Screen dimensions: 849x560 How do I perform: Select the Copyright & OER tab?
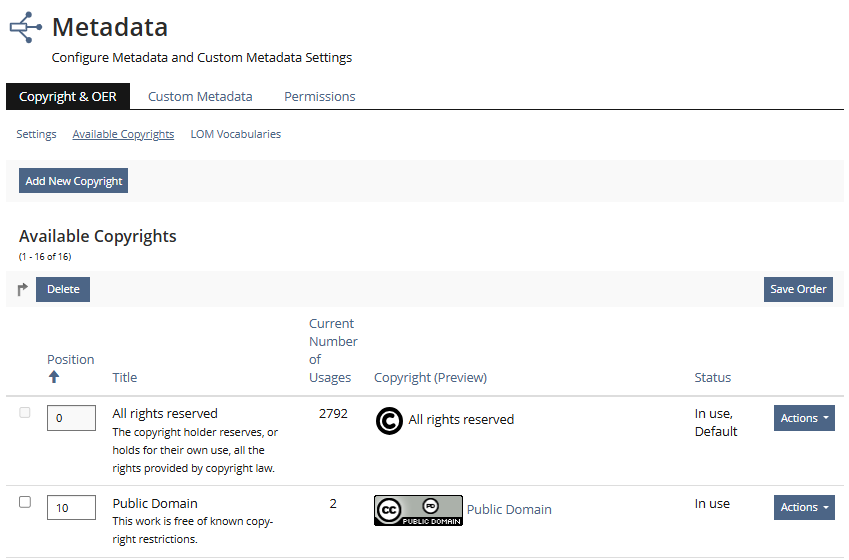tap(68, 97)
